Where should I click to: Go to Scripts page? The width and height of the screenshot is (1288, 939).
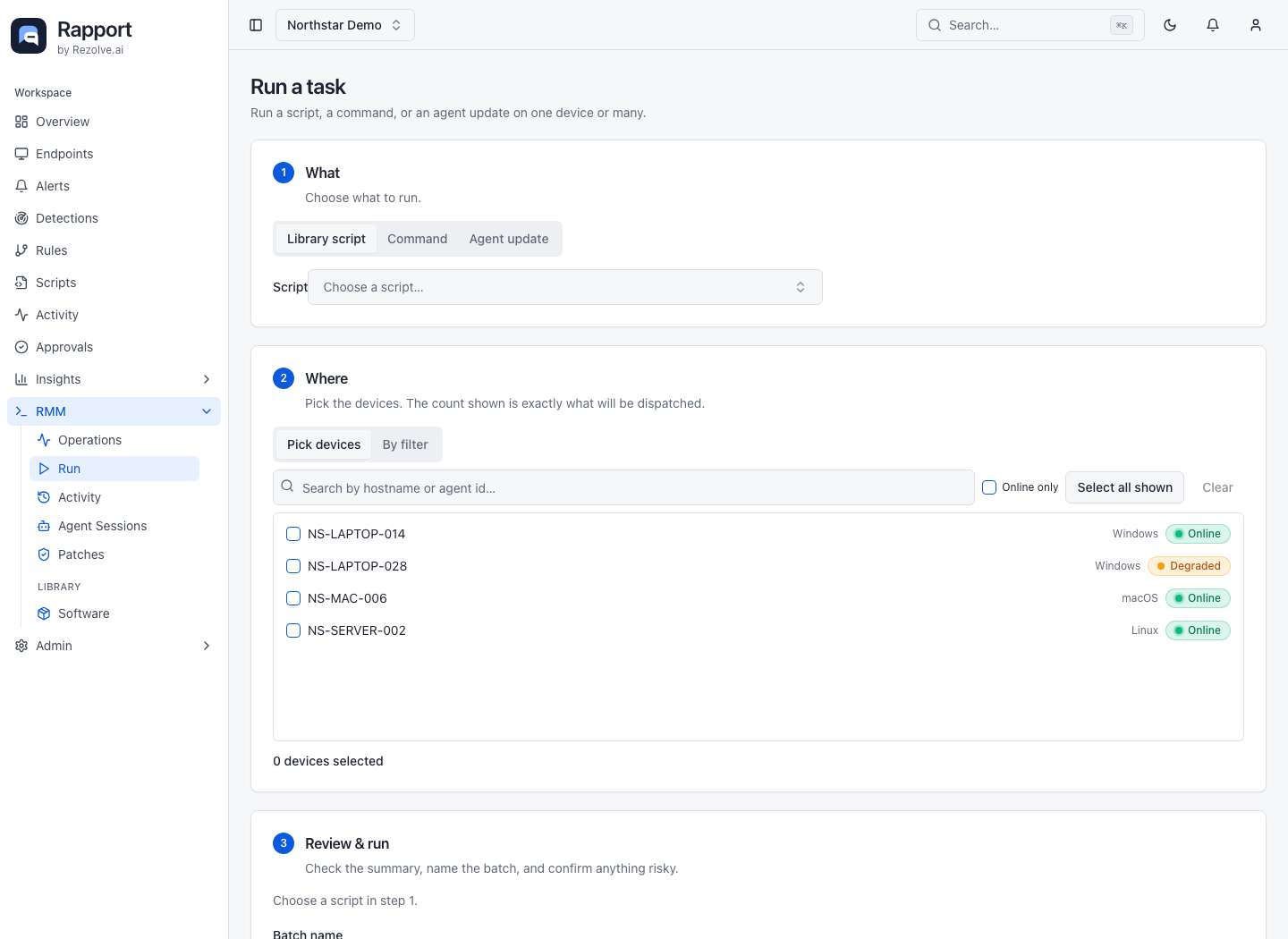click(114, 283)
